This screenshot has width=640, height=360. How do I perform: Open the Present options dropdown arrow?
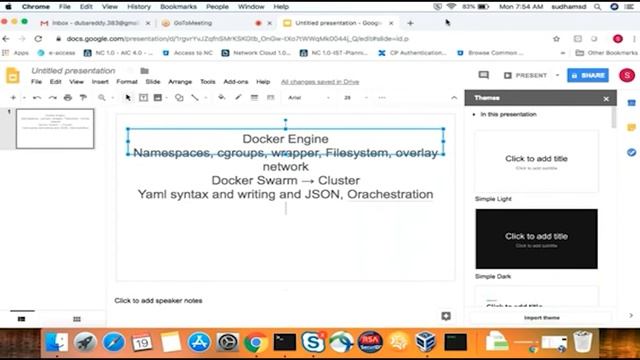(x=557, y=76)
